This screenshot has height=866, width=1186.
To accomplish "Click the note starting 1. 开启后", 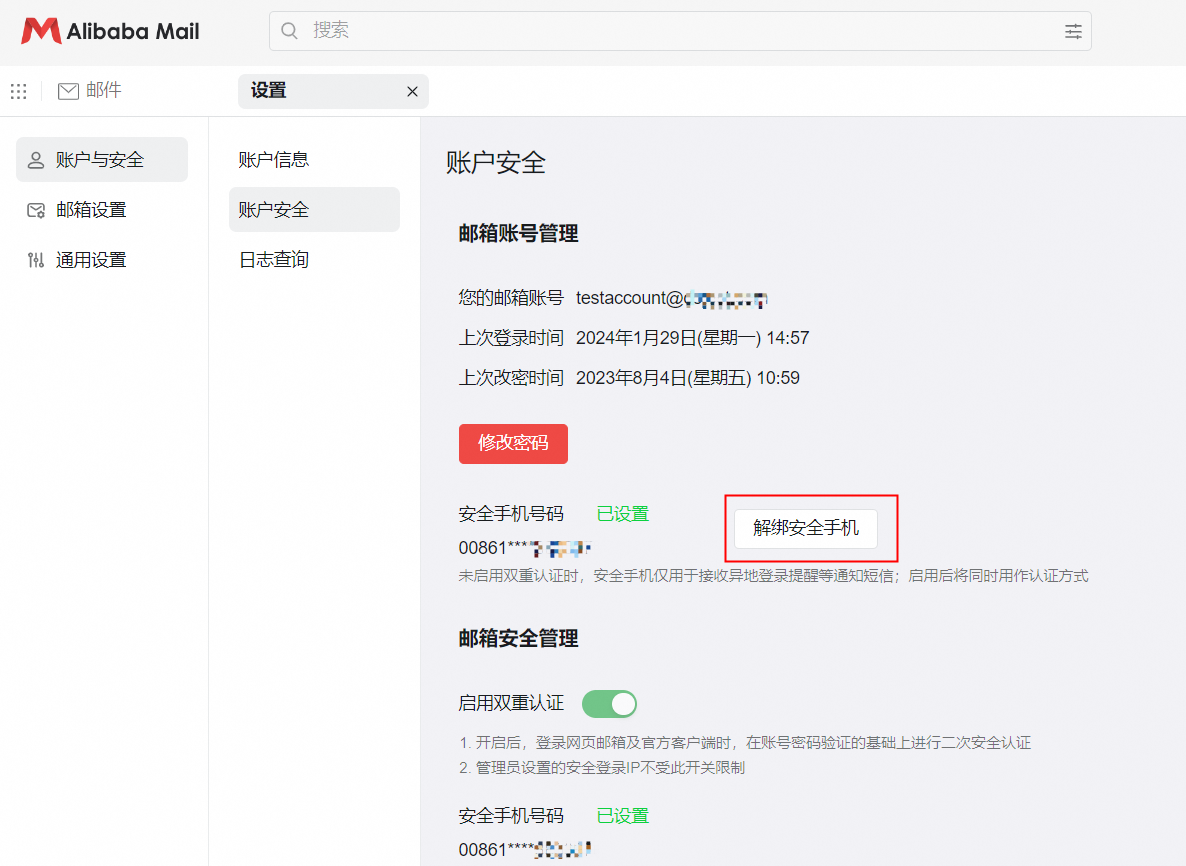I will (745, 743).
